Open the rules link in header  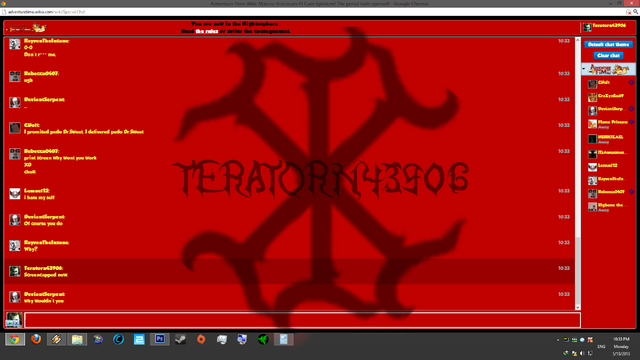[x=207, y=31]
